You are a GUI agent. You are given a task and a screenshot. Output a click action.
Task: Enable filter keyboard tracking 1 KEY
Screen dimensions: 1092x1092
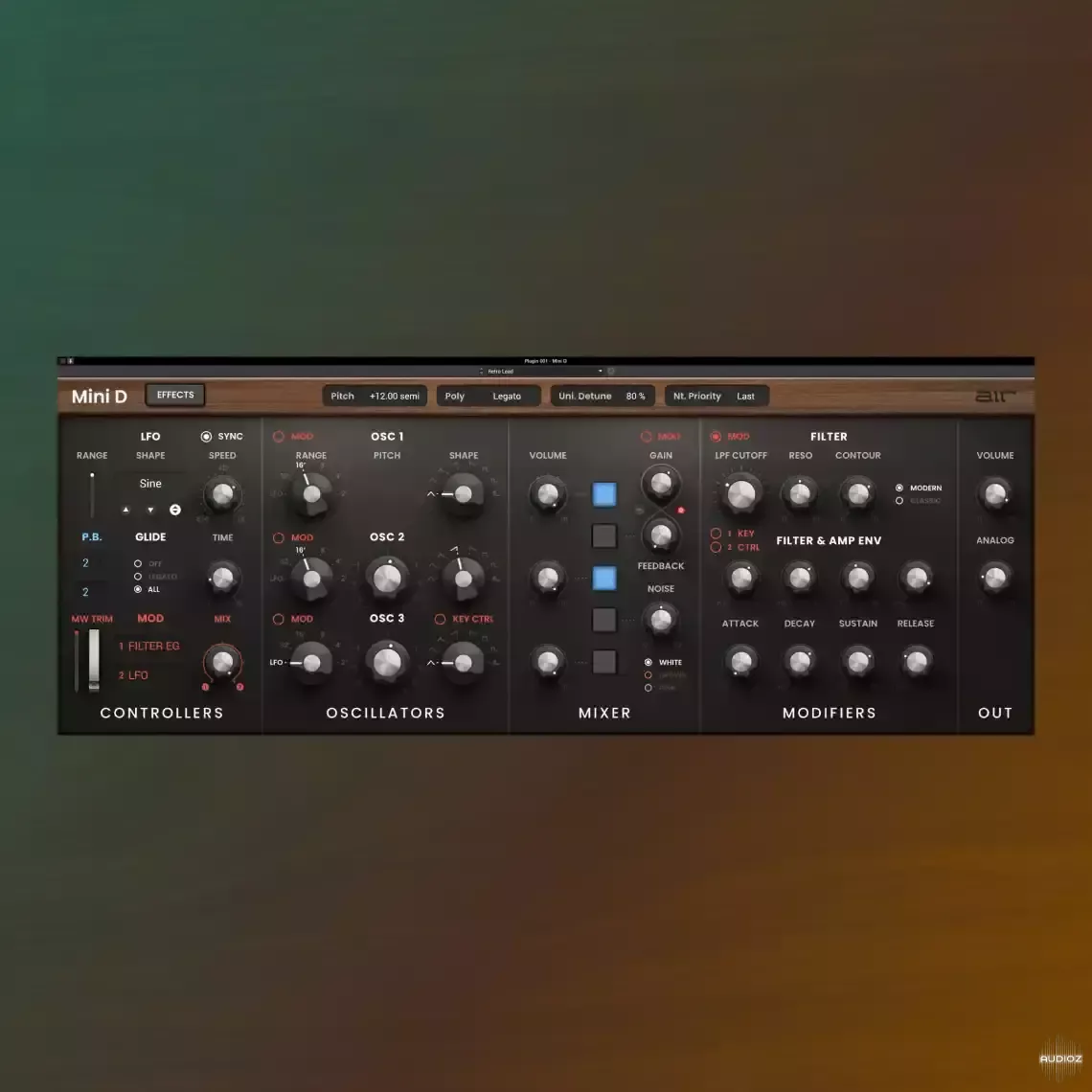point(716,534)
